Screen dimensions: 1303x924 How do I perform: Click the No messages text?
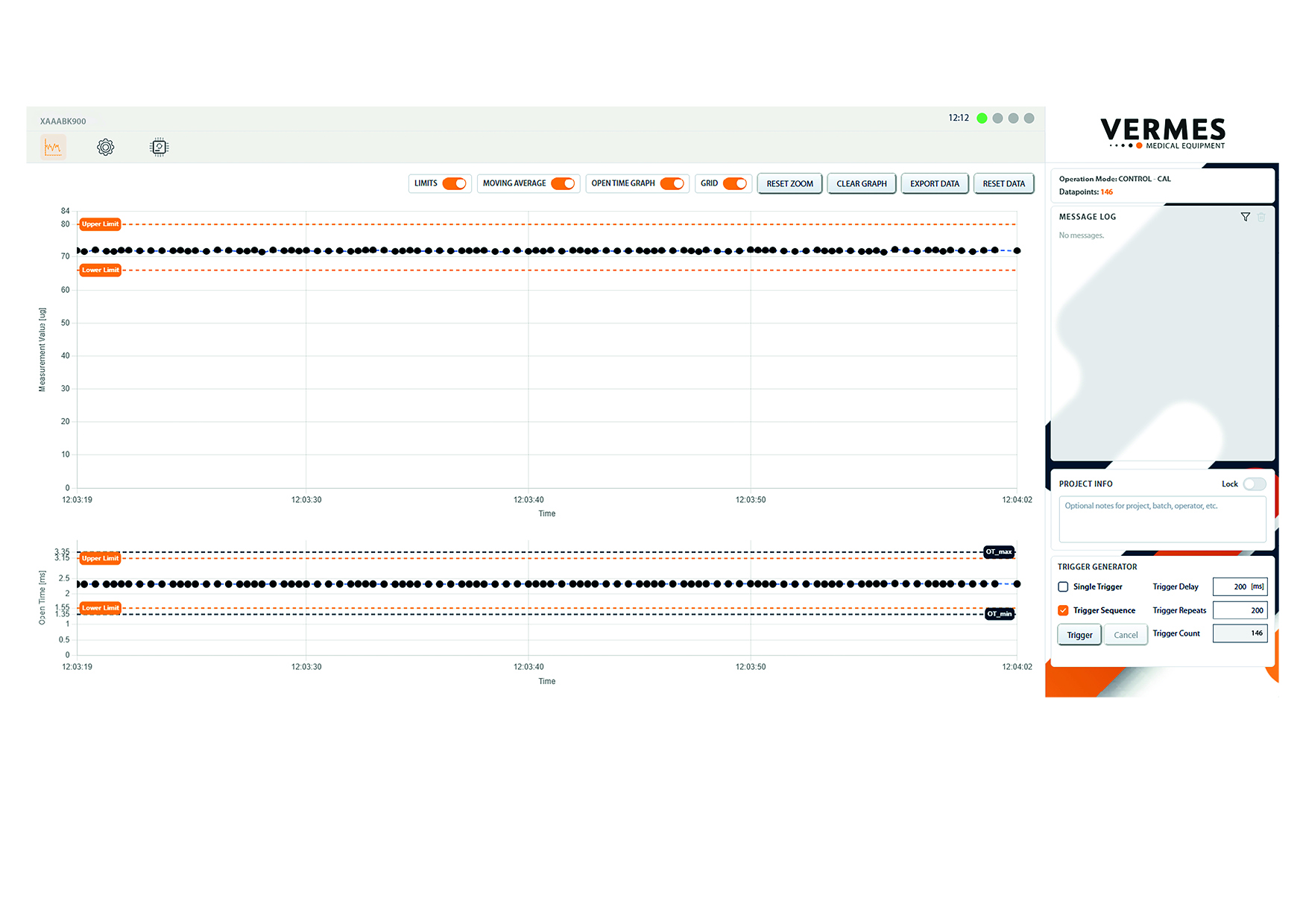[x=1081, y=235]
